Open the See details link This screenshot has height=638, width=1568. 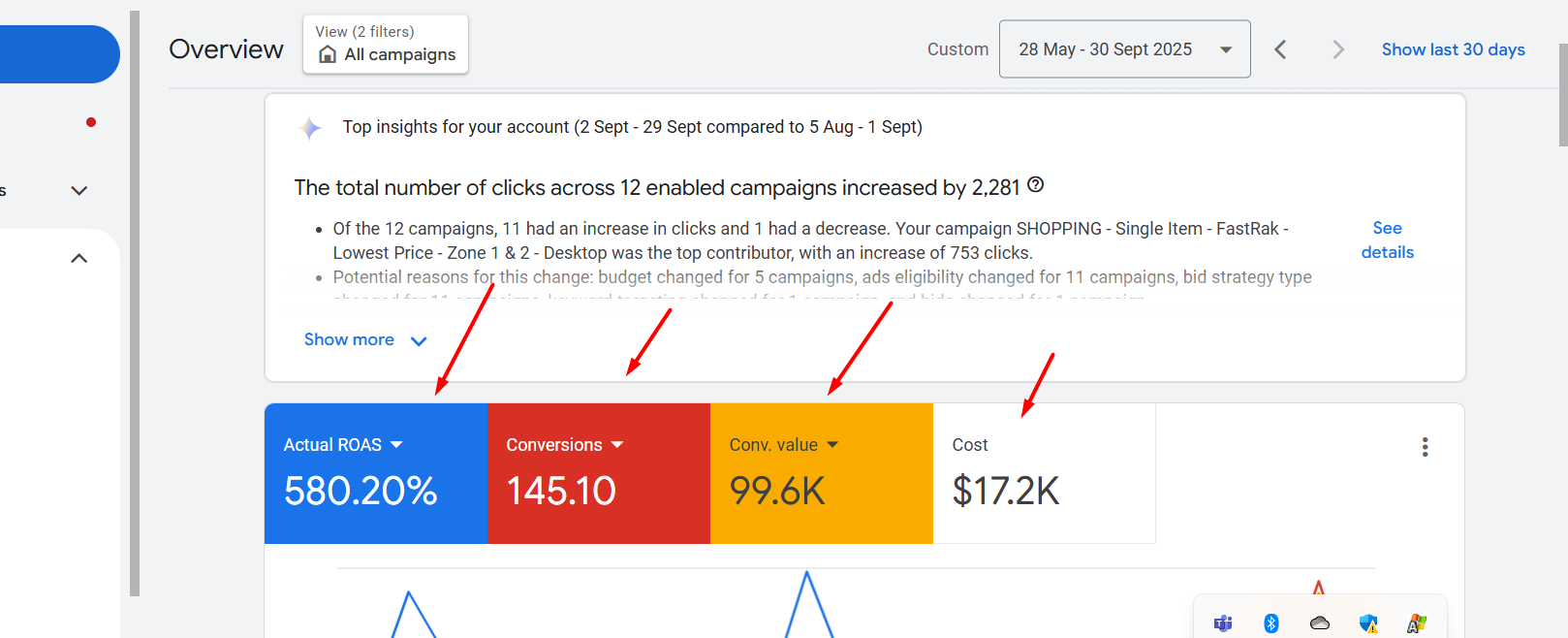1387,240
